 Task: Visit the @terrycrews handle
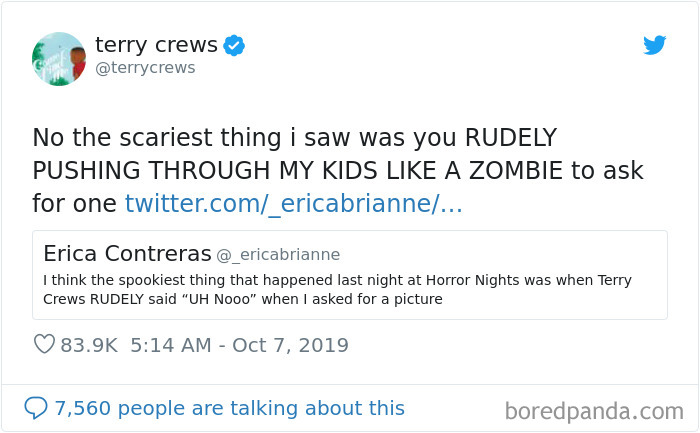145,68
